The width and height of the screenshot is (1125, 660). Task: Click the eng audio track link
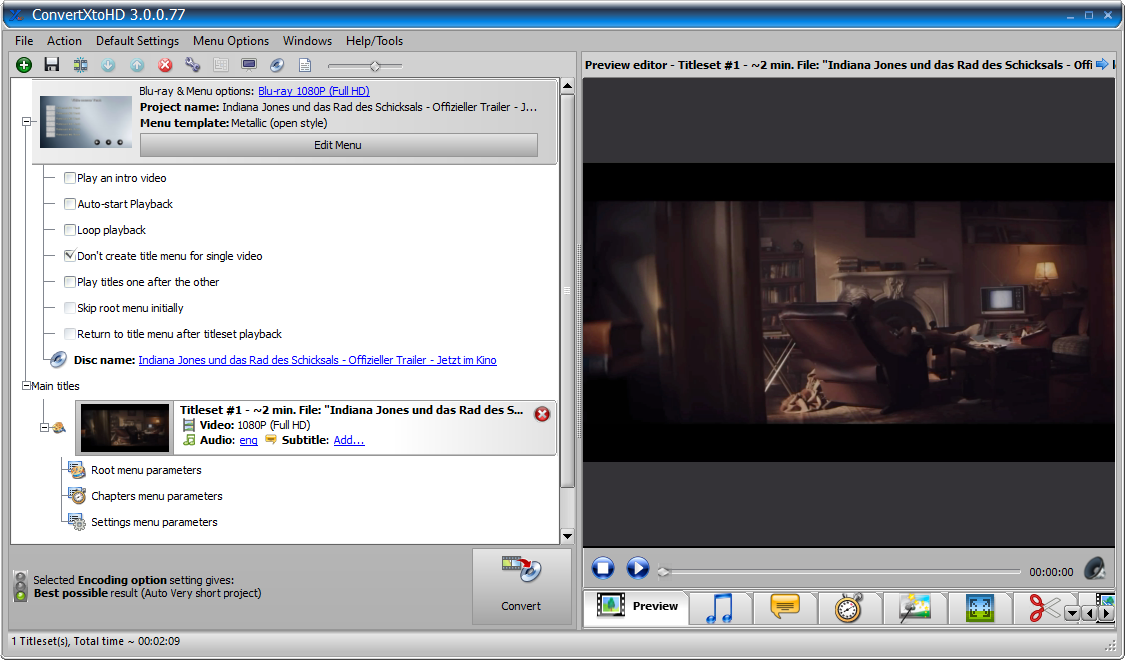(x=248, y=440)
